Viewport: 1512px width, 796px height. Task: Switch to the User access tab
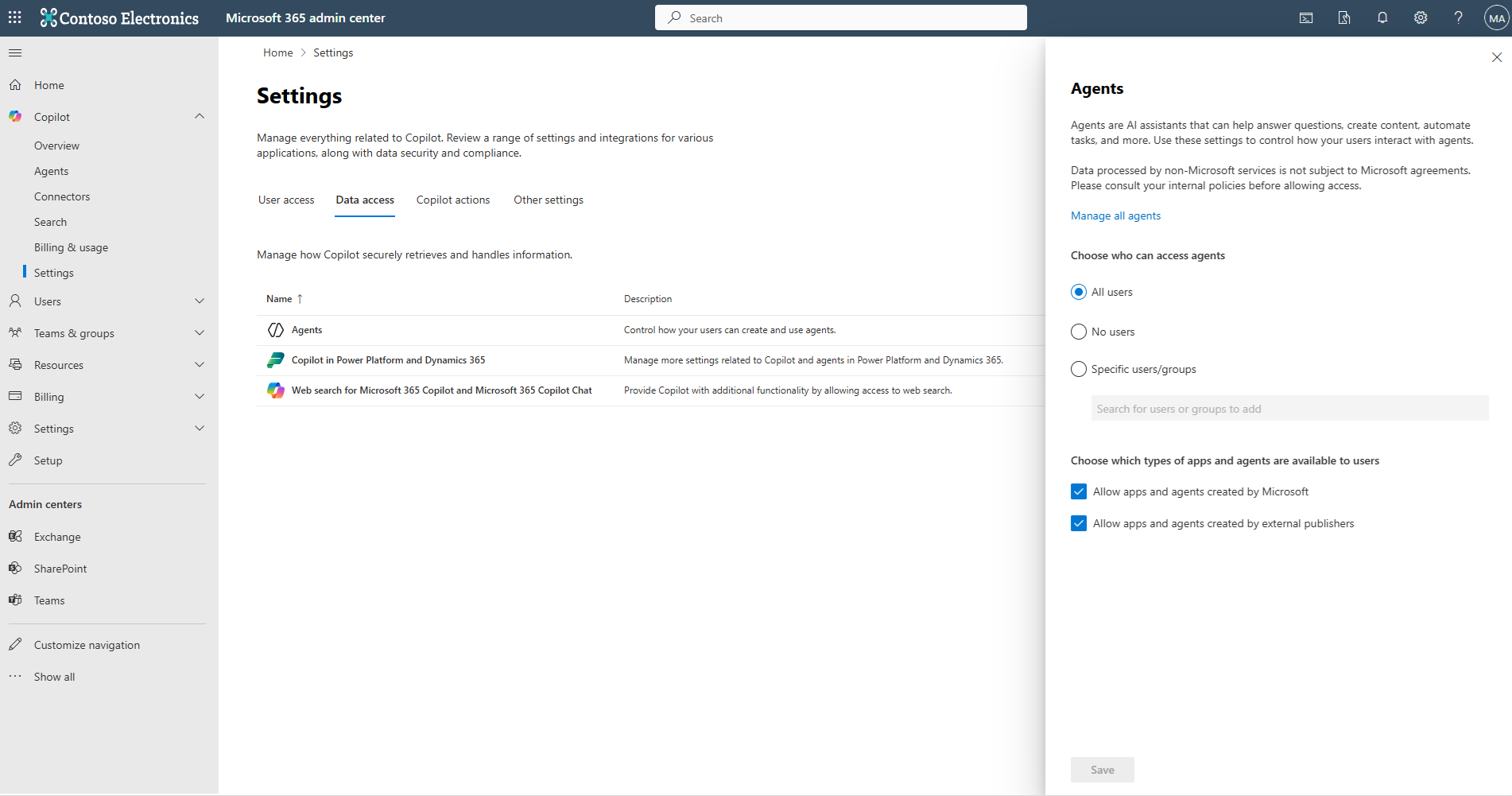[x=285, y=200]
